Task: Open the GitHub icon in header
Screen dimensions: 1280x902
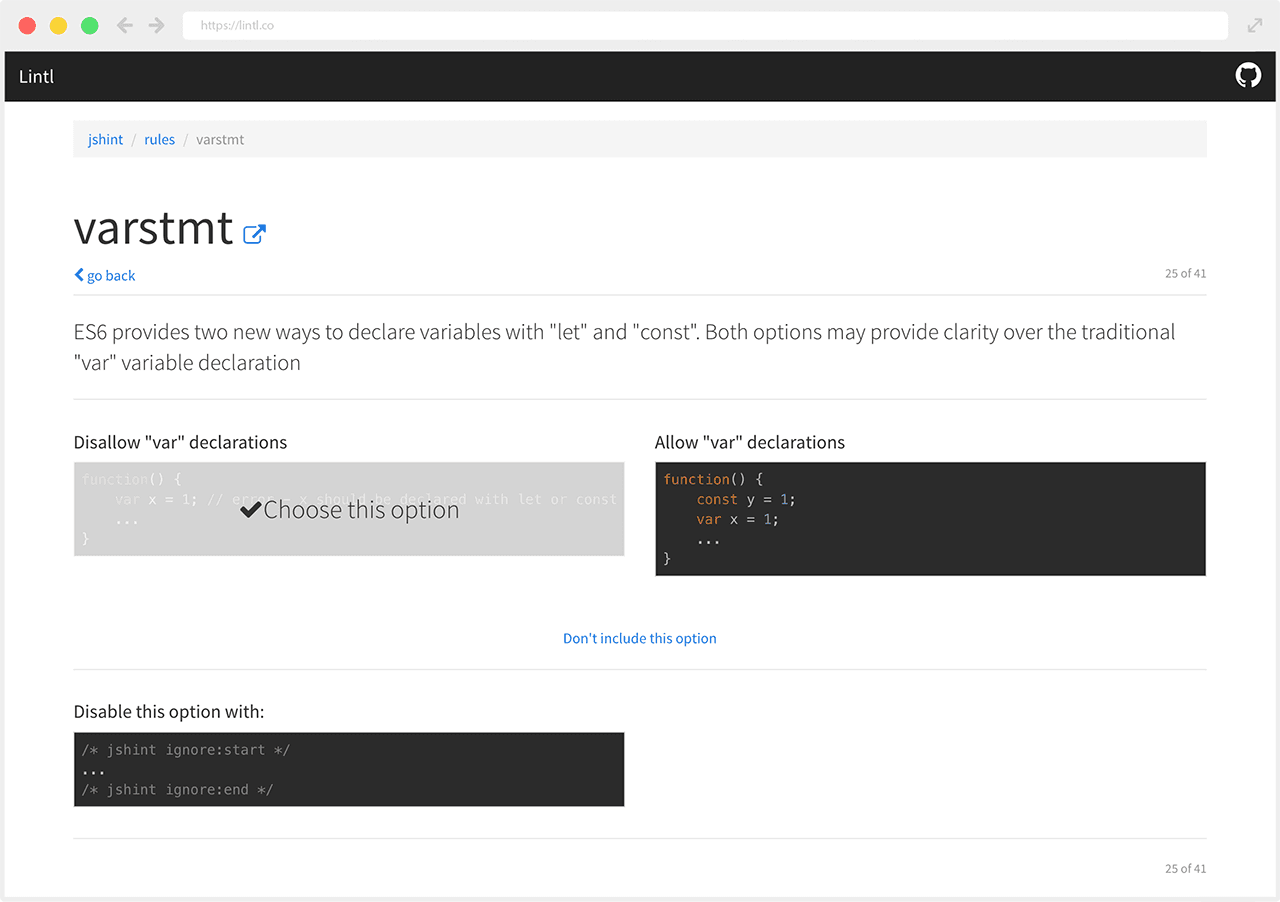Action: (1248, 76)
